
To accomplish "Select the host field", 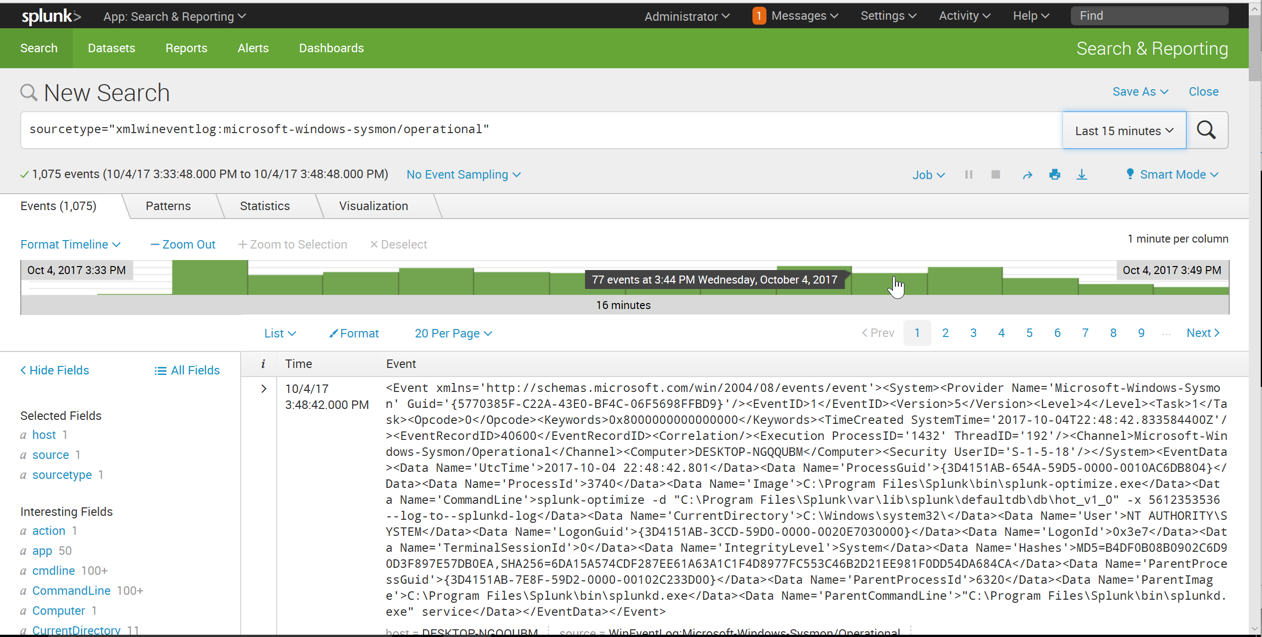I will pyautogui.click(x=44, y=435).
